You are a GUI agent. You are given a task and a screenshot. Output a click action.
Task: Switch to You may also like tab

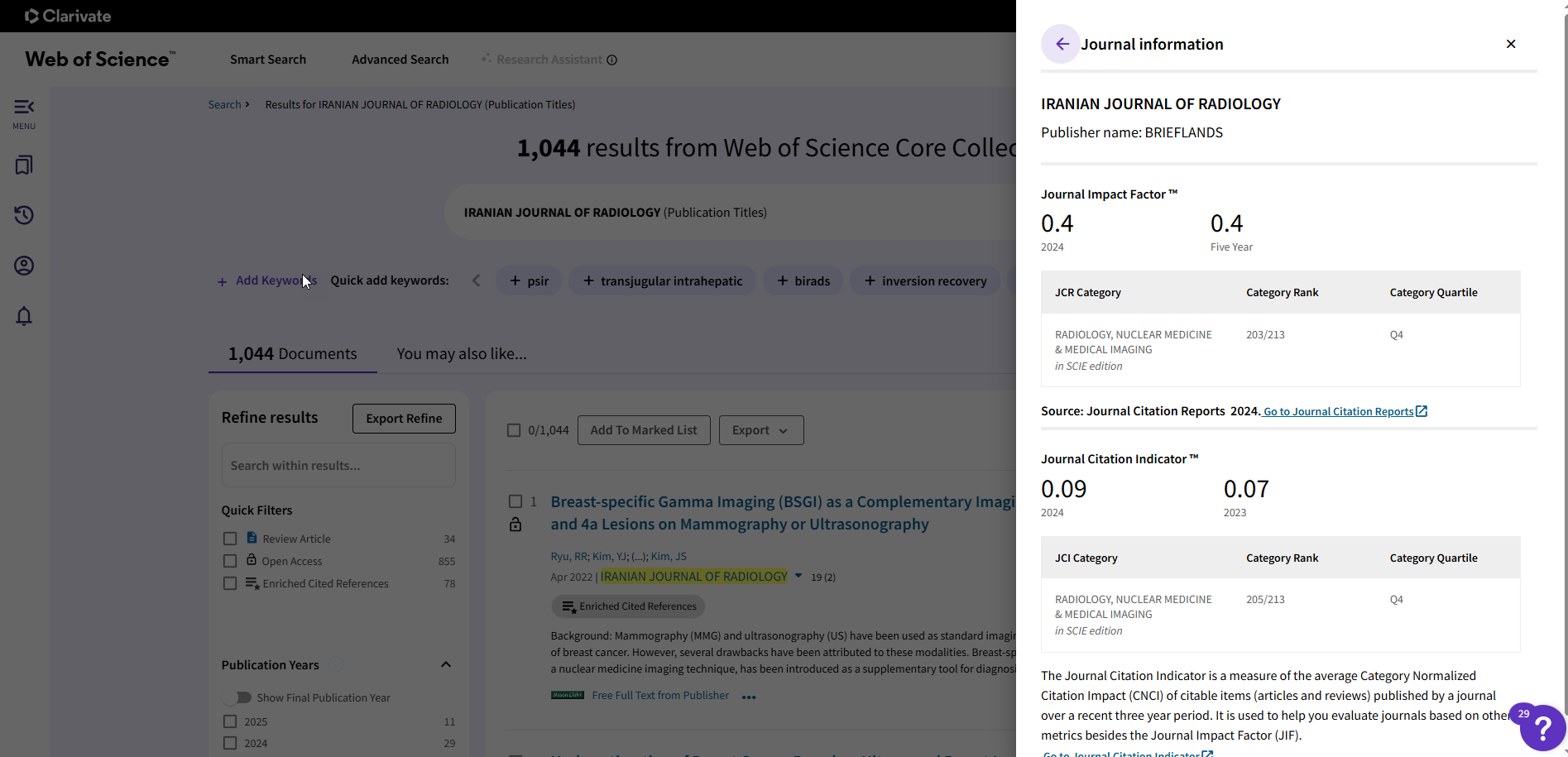[461, 354]
